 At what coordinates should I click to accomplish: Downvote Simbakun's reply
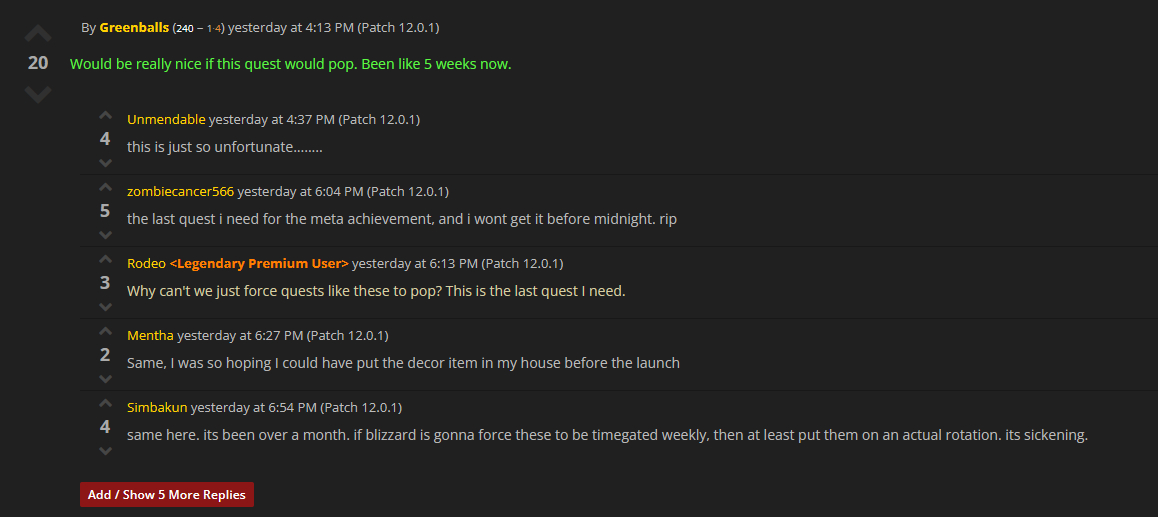coord(105,450)
